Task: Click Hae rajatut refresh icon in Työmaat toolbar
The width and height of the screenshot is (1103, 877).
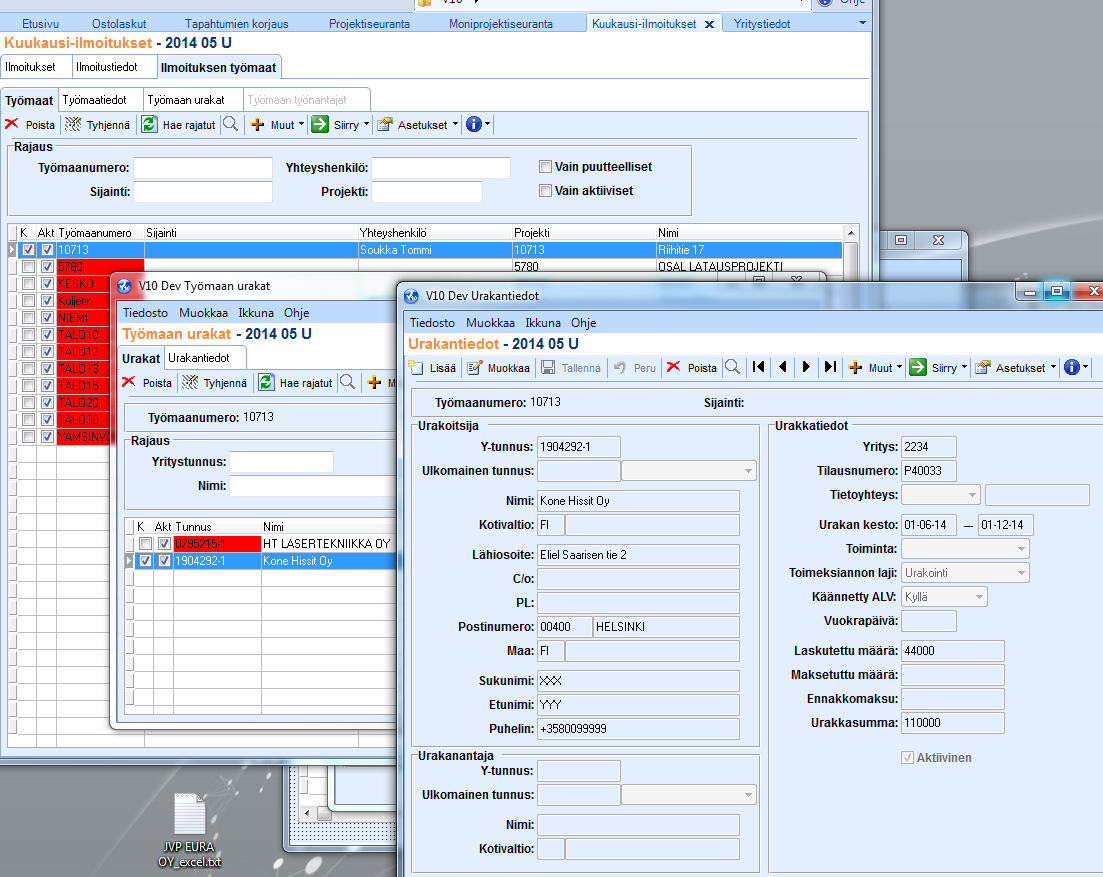Action: 149,124
